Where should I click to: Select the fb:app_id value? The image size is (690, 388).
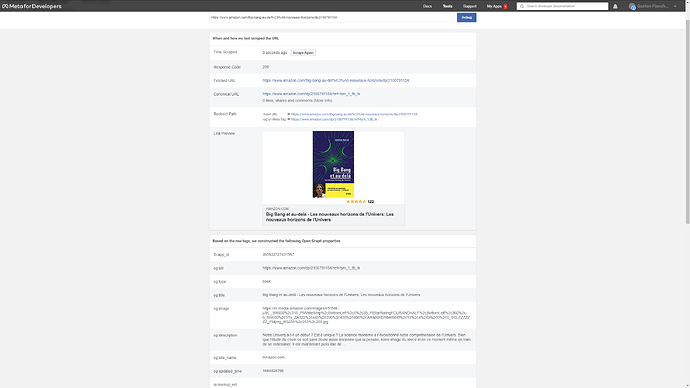tap(278, 255)
